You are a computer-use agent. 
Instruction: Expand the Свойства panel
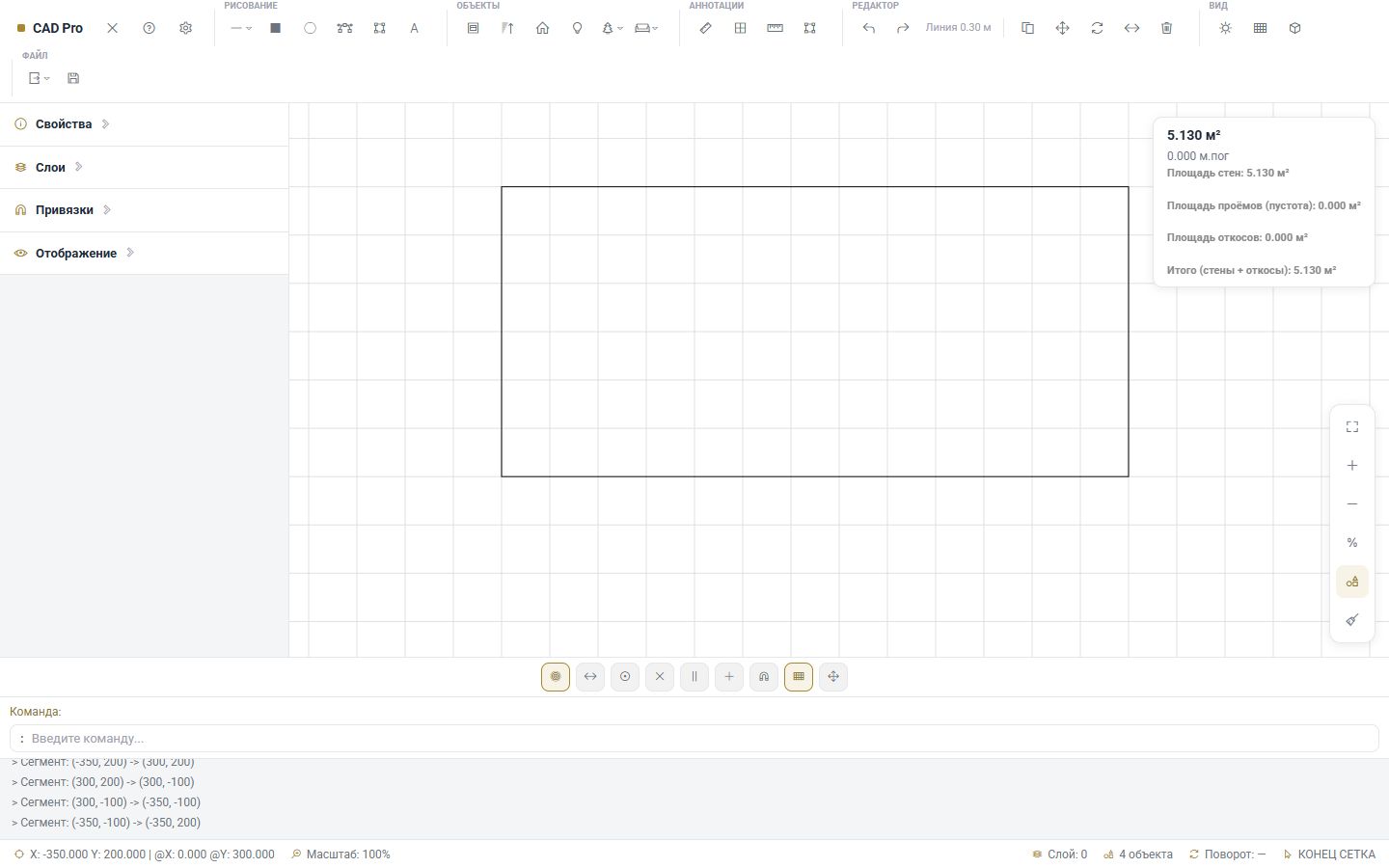[144, 124]
